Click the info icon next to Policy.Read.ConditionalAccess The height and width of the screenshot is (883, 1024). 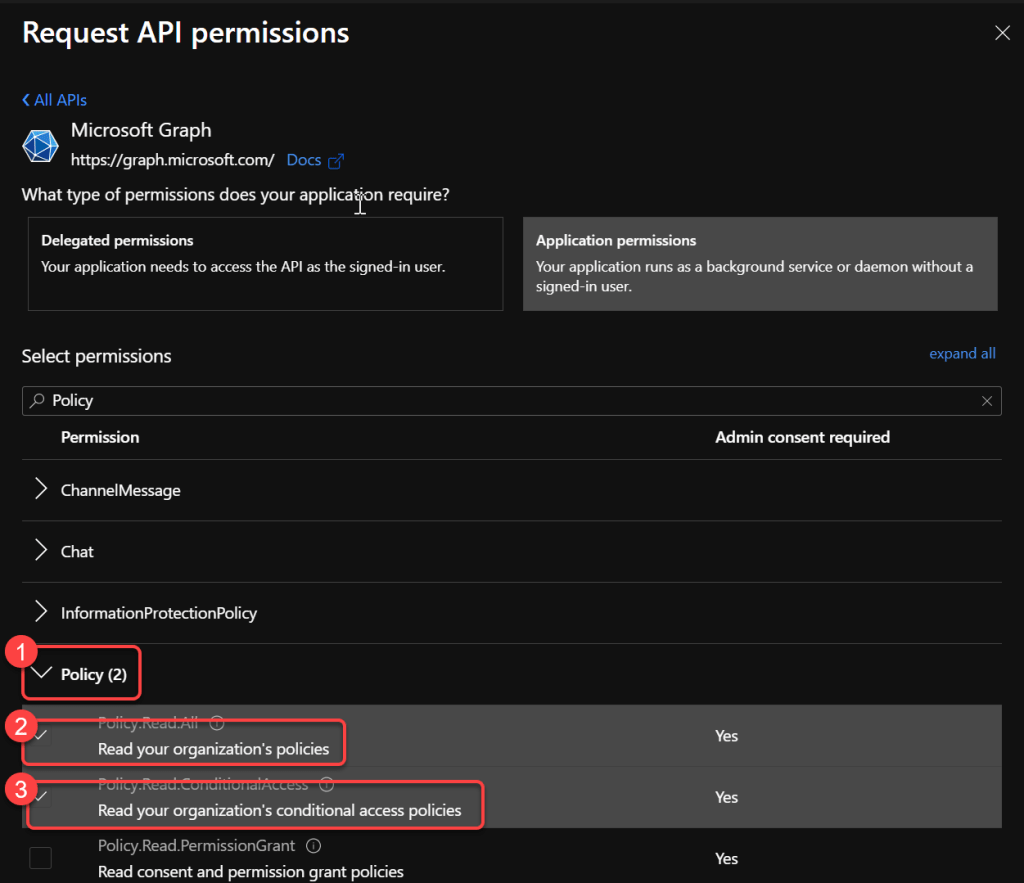(x=327, y=785)
